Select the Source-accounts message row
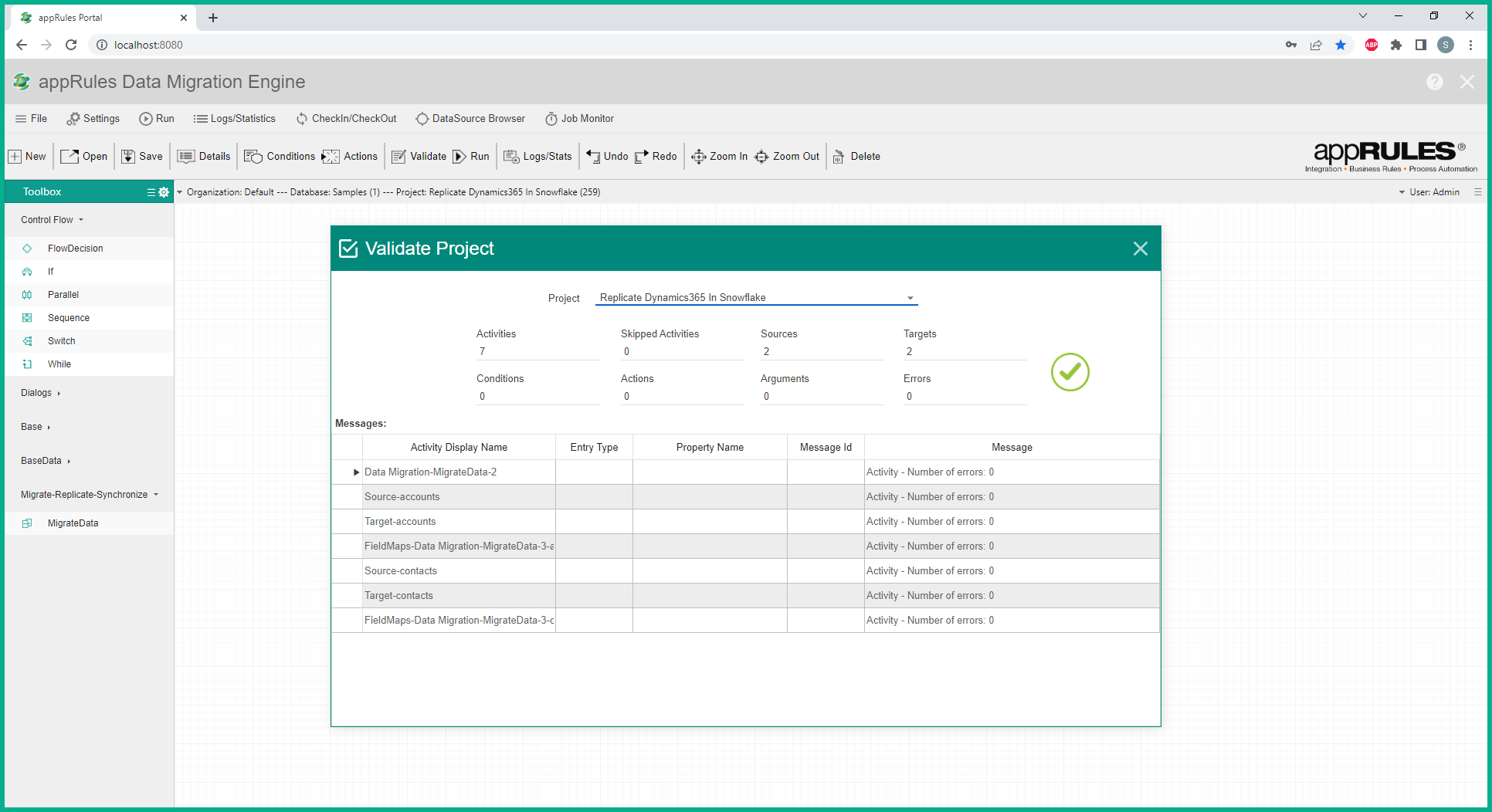Image resolution: width=1492 pixels, height=812 pixels. click(x=402, y=497)
